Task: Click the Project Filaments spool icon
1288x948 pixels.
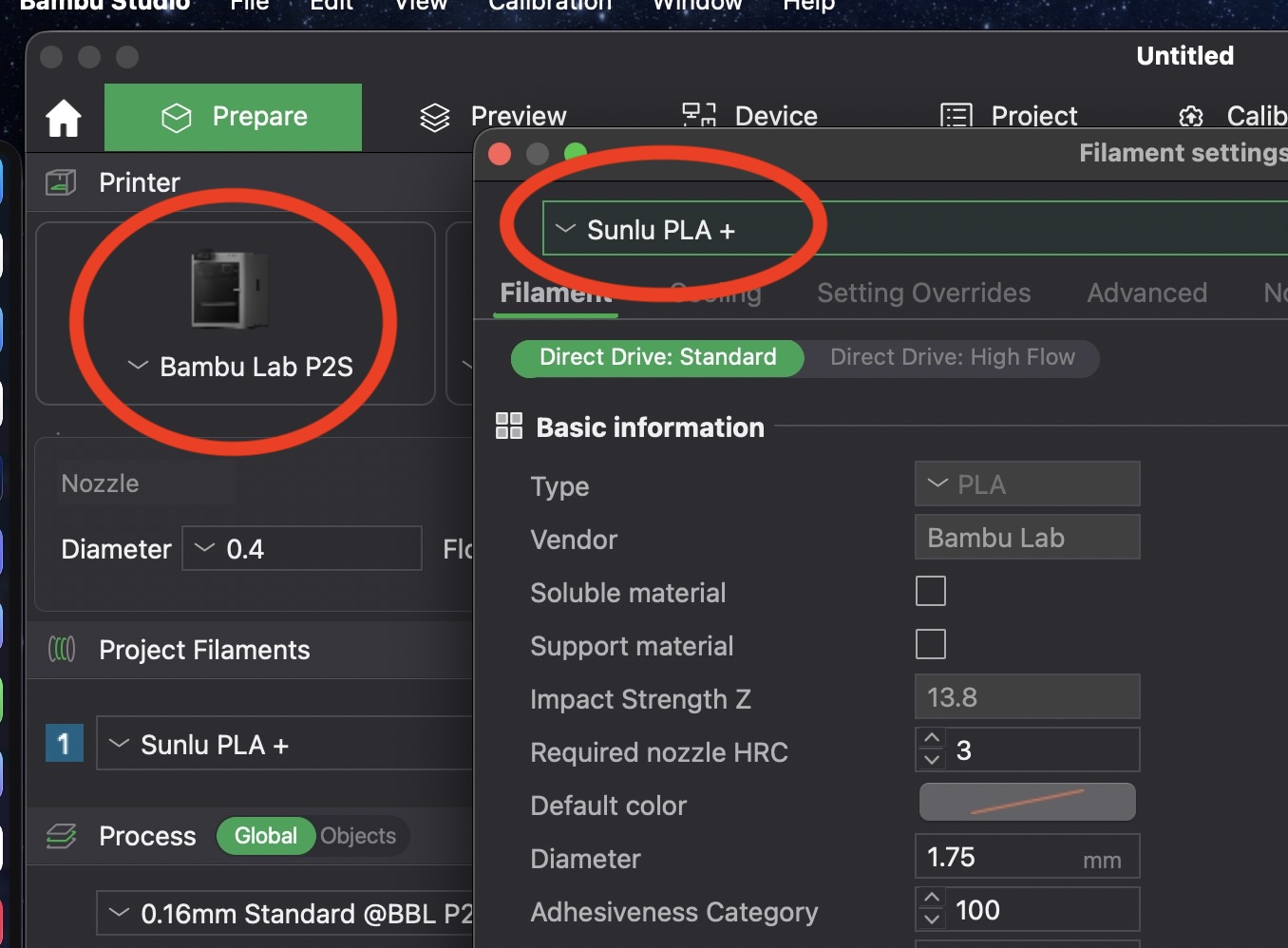Action: 62,650
